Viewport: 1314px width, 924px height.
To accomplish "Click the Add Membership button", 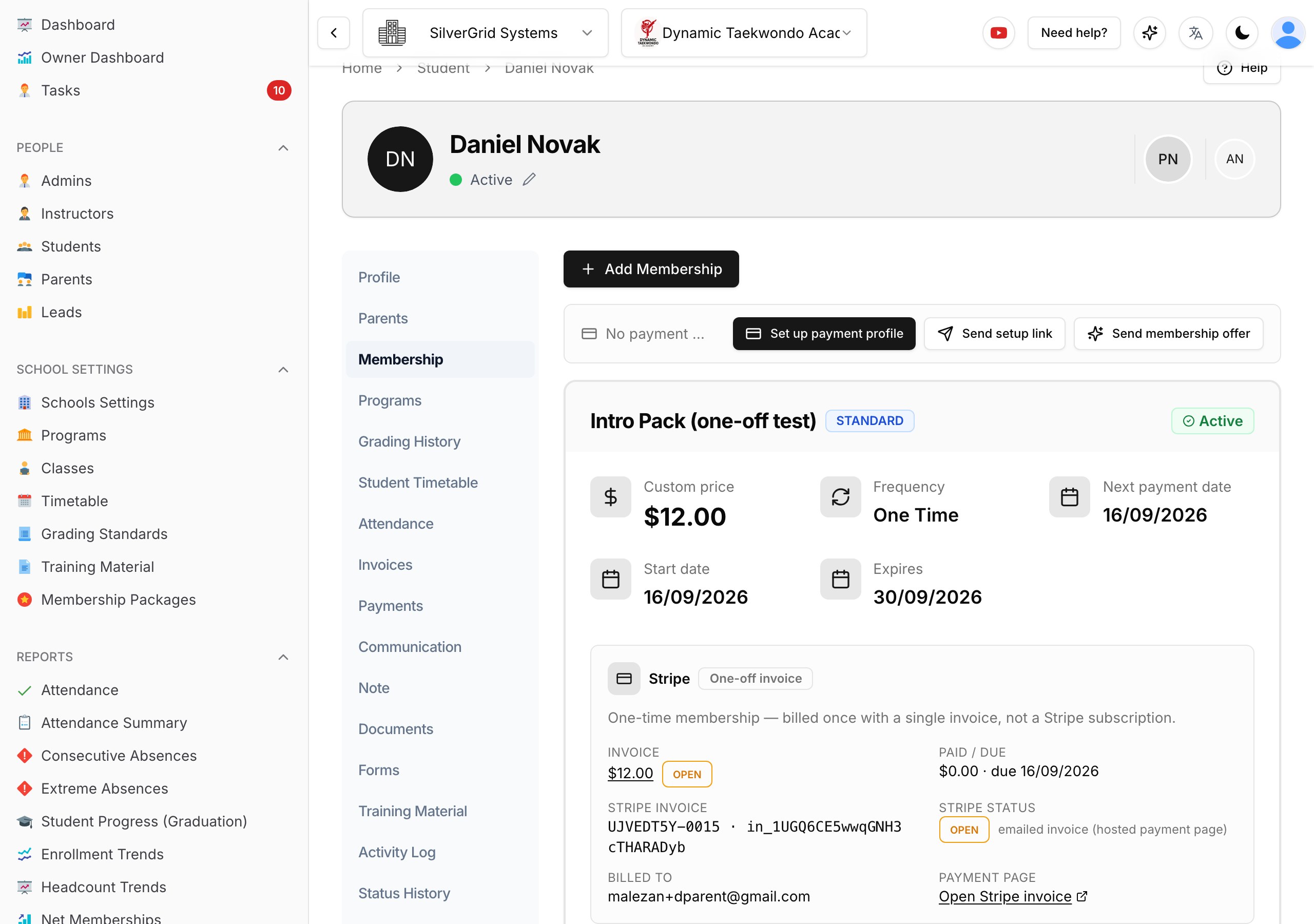I will point(651,269).
